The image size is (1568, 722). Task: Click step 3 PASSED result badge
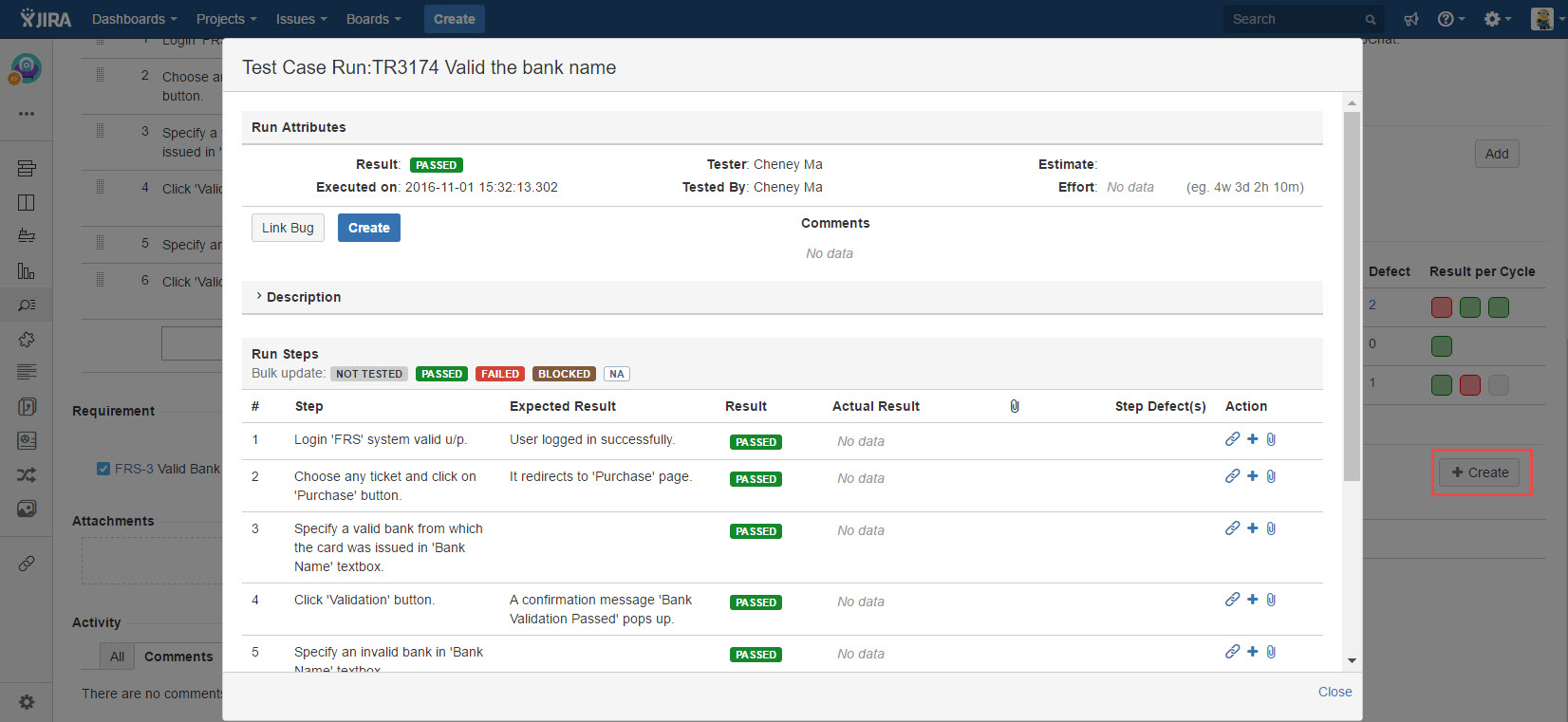[x=756, y=531]
